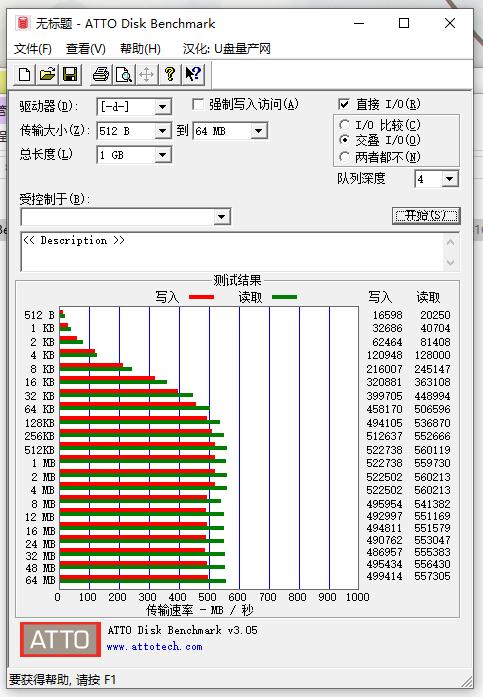This screenshot has height=697, width=483.
Task: Click the 64 MB row red write bar
Action: pos(134,577)
